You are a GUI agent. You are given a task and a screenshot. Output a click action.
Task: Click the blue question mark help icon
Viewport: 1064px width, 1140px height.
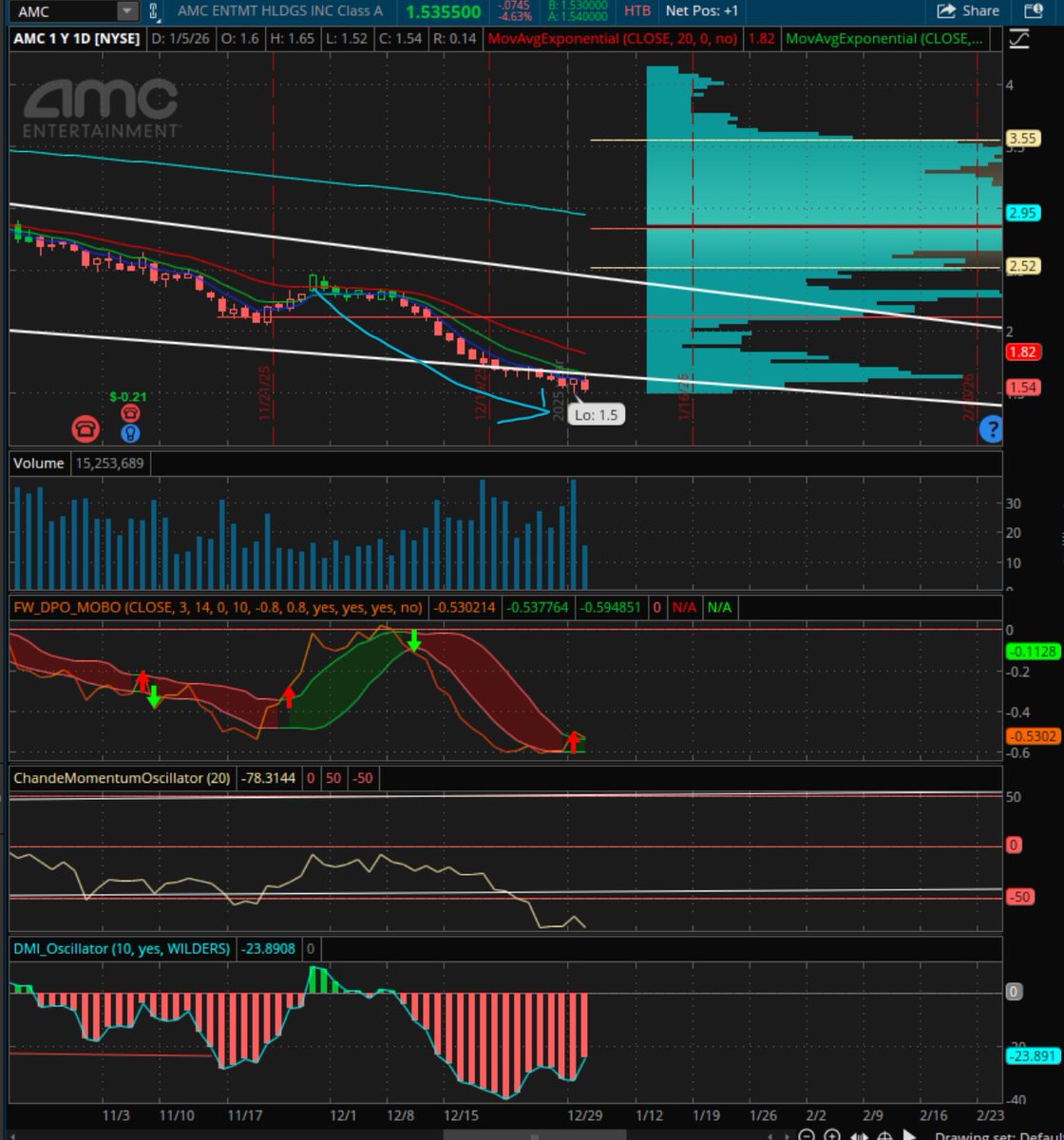click(991, 429)
